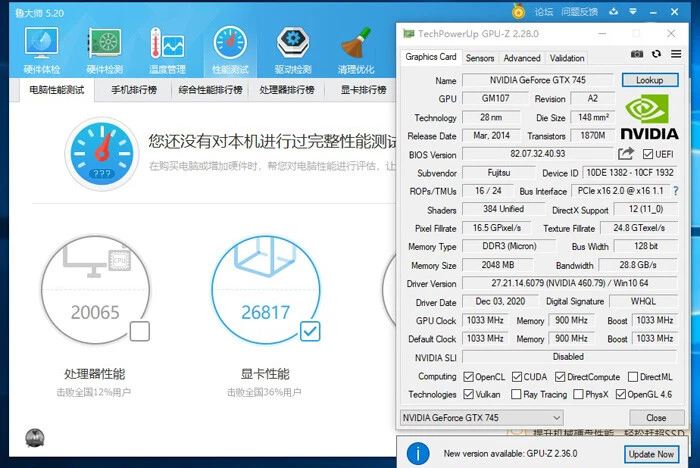Click the BIOS Version field 82.07.32.40.93
700x468 pixels.
(538, 154)
